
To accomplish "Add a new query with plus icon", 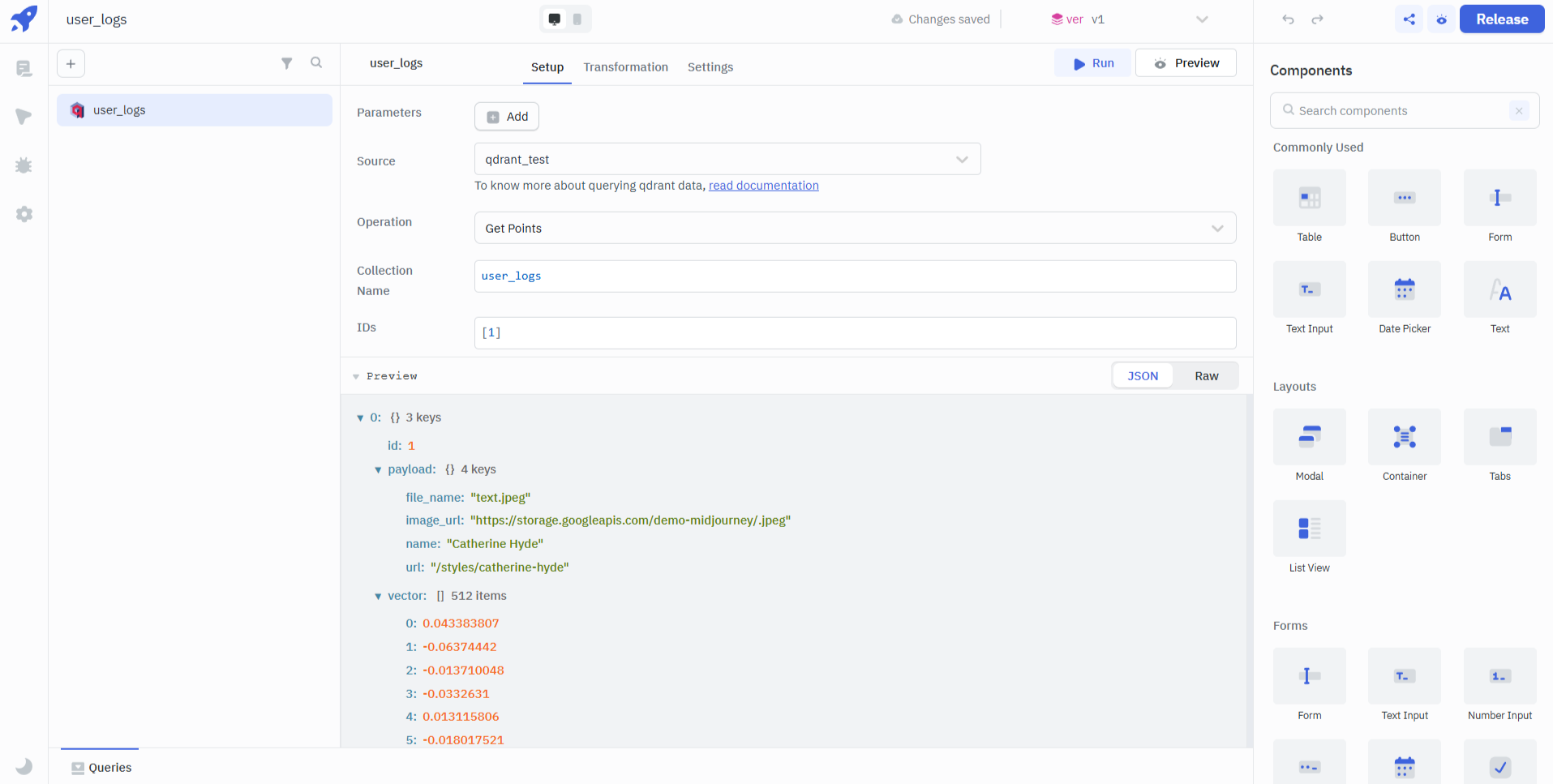I will 71,64.
